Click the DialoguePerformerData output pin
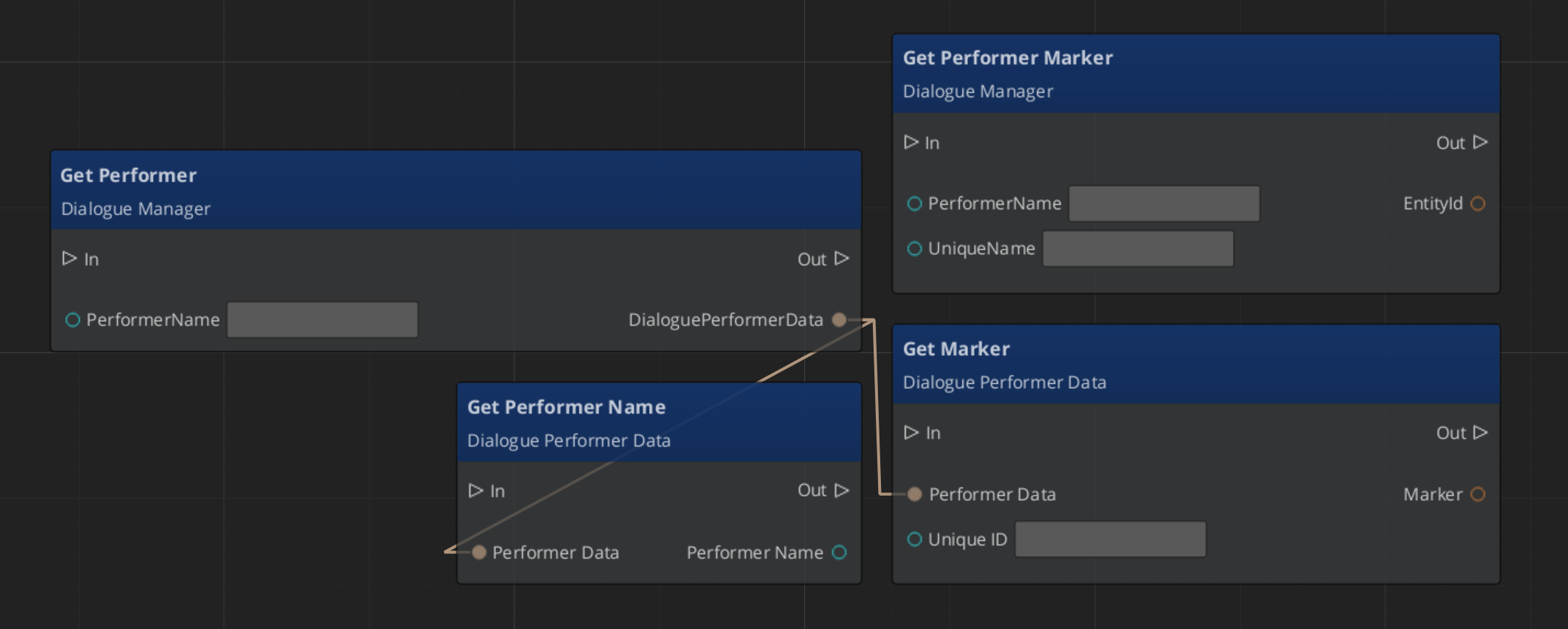This screenshot has width=1568, height=629. tap(839, 320)
